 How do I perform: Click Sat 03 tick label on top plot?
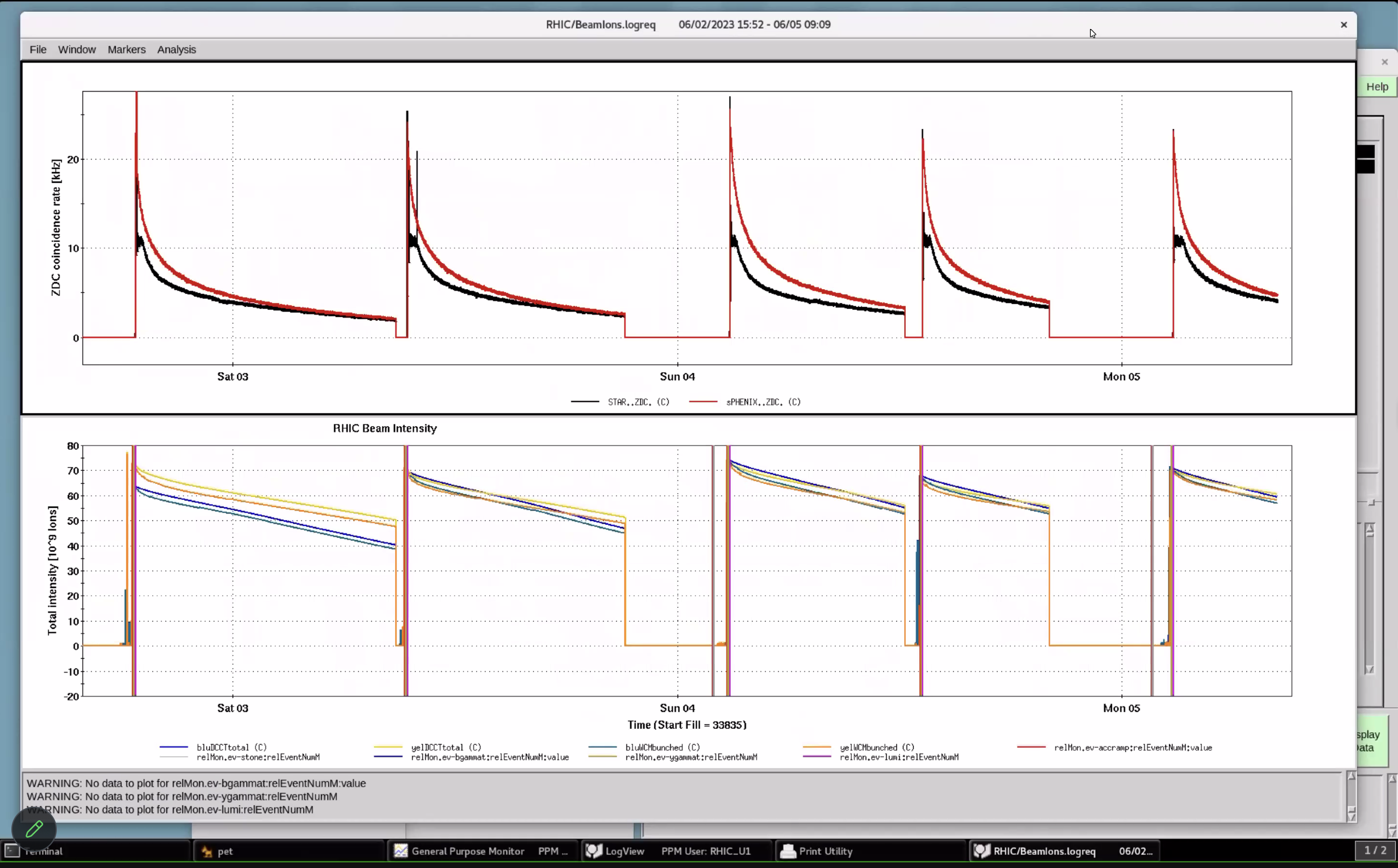click(x=232, y=377)
